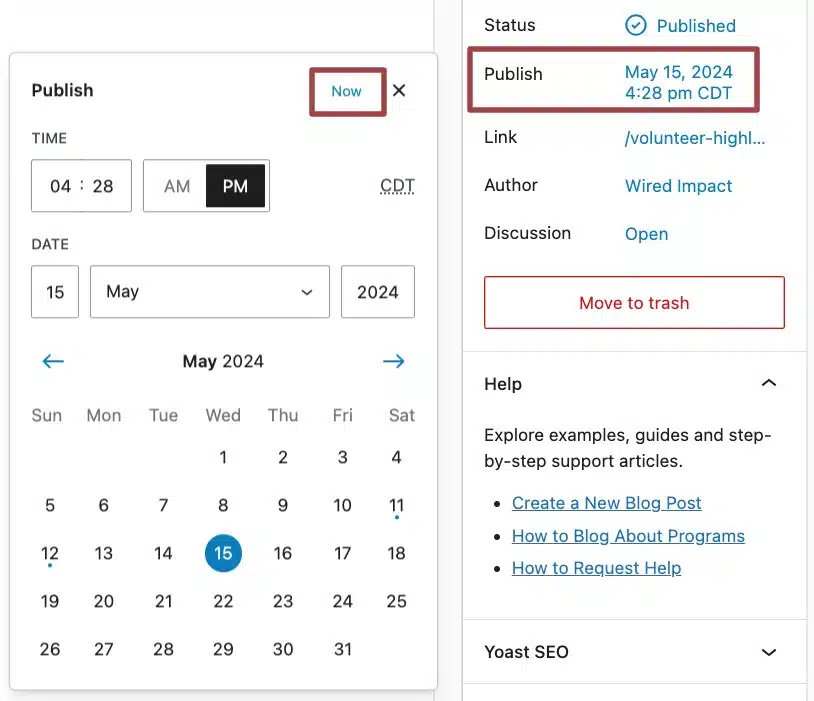This screenshot has width=814, height=701.
Task: Select May 25 in calendar
Action: pos(397,601)
